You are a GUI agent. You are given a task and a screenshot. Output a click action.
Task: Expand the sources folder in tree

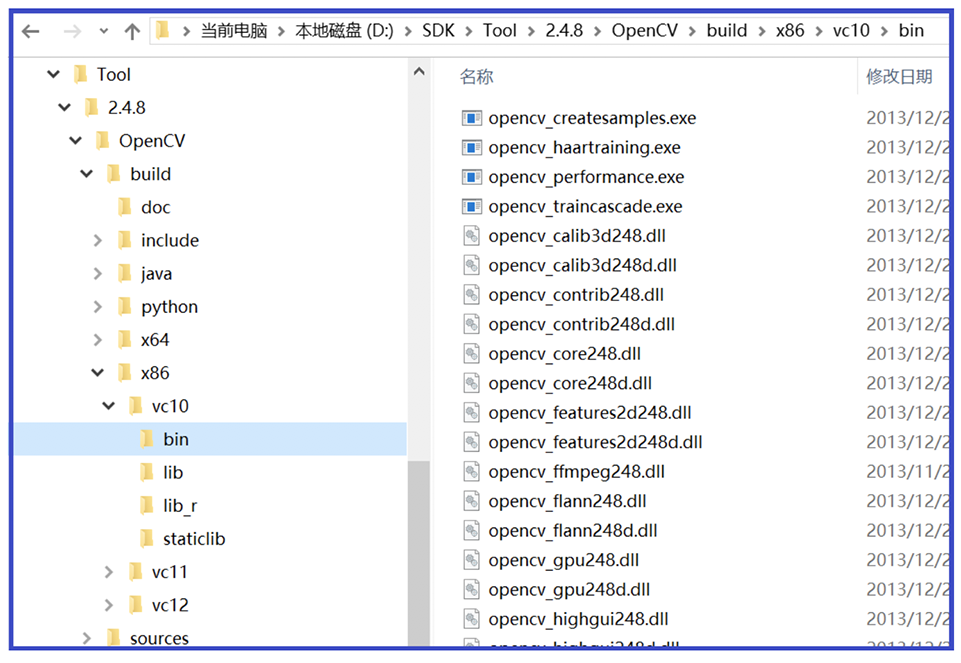pyautogui.click(x=87, y=638)
